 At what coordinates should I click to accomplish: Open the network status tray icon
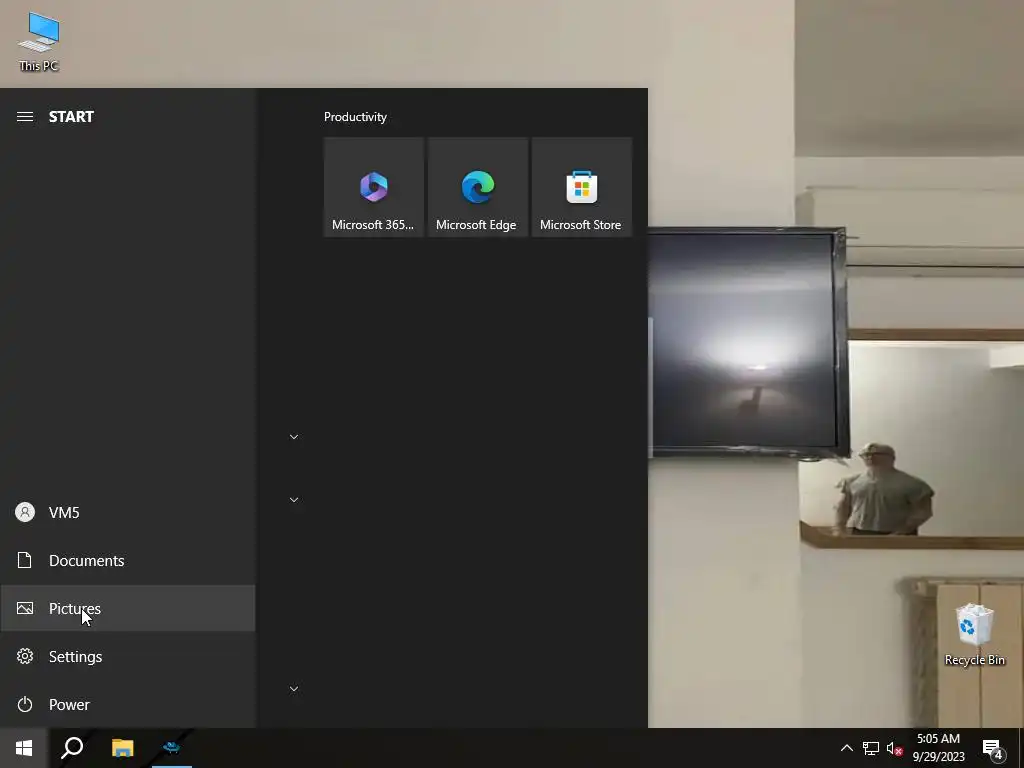[x=871, y=748]
